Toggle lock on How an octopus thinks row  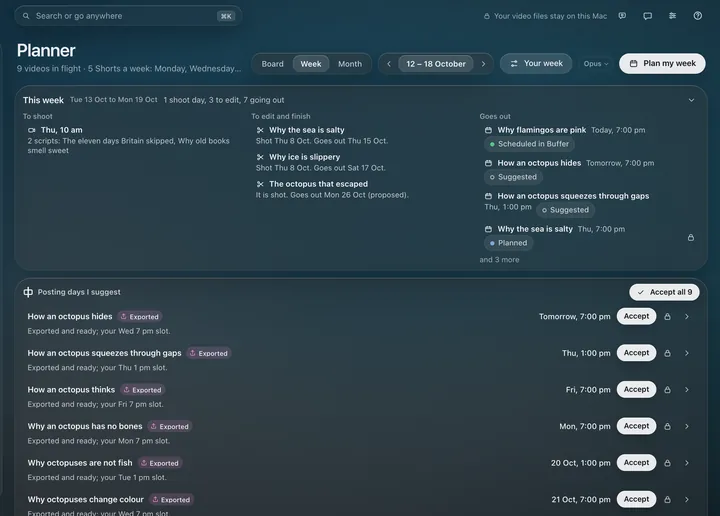point(667,390)
